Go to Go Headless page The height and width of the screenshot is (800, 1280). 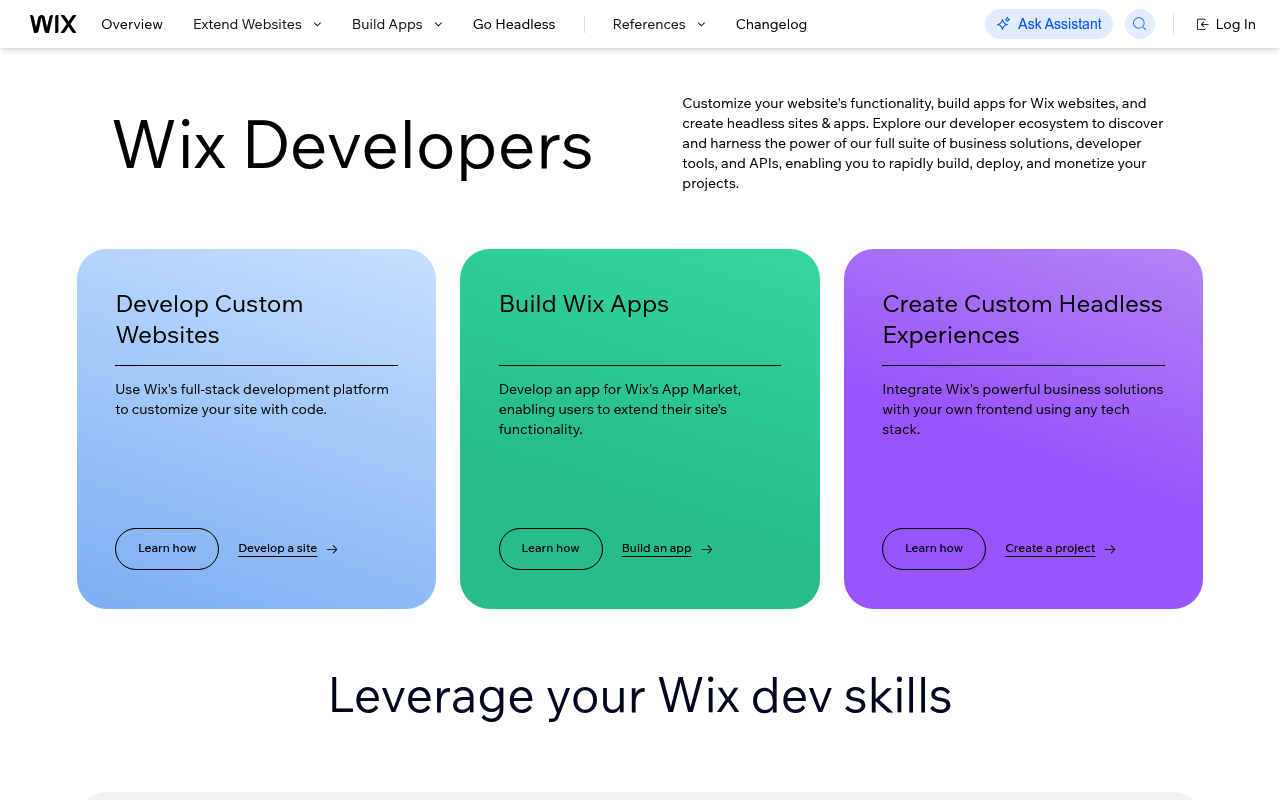(514, 24)
